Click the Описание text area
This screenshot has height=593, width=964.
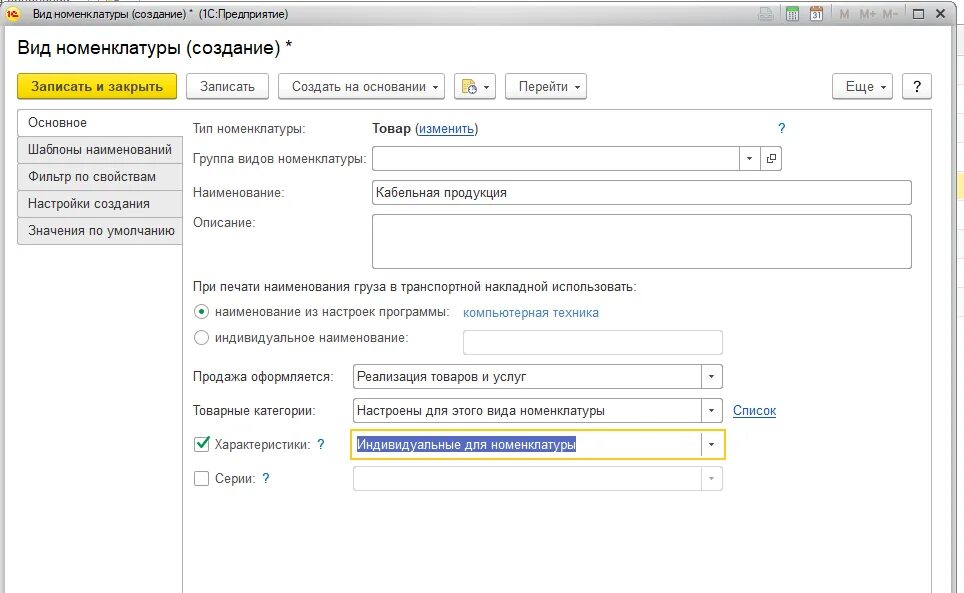pos(642,242)
